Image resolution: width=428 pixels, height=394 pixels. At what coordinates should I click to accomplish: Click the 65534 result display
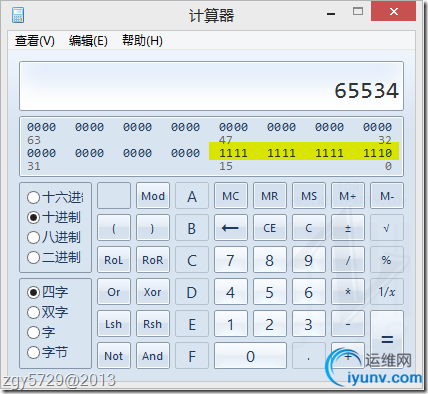point(211,86)
